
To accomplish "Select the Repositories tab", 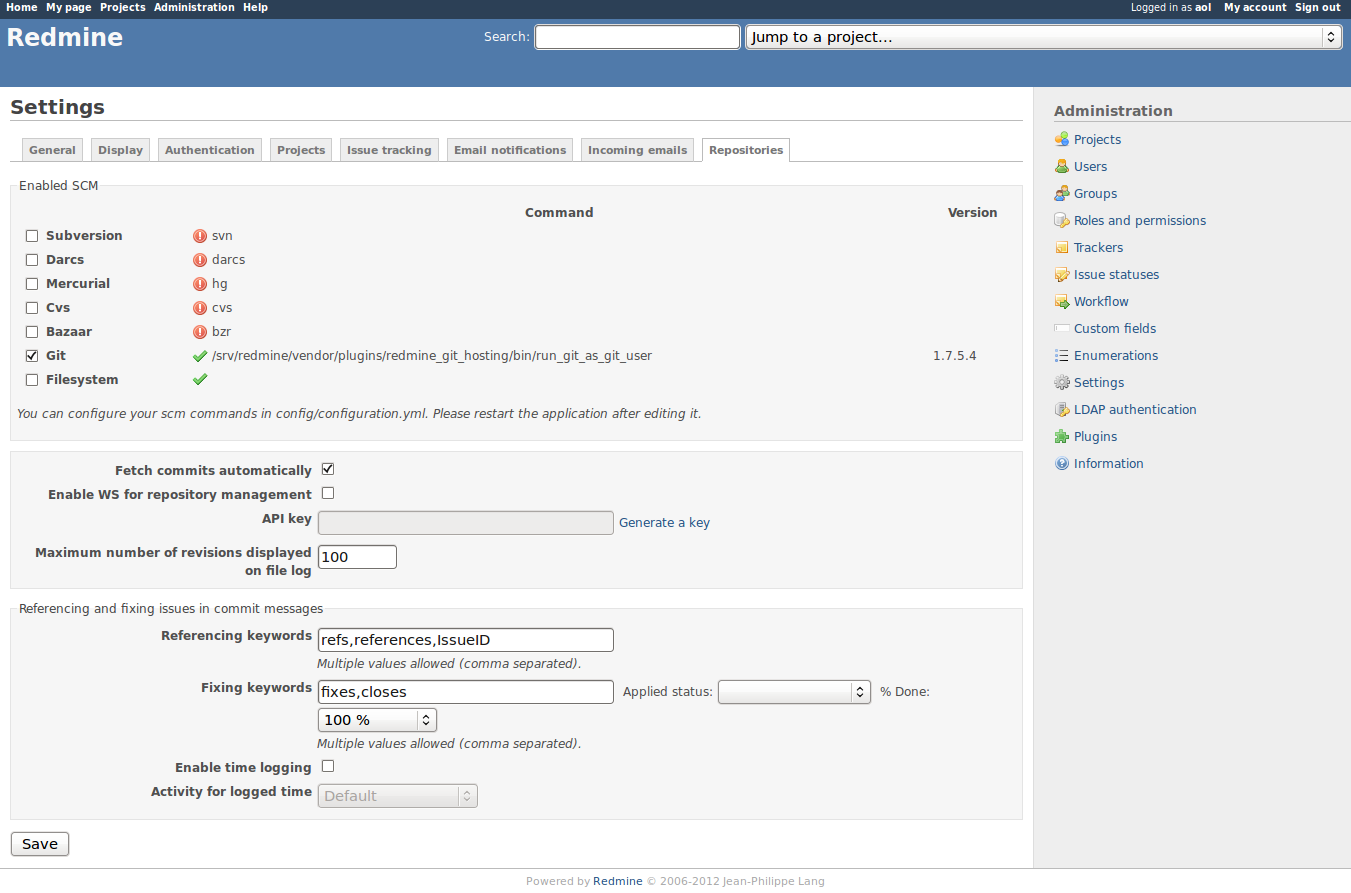I will click(x=746, y=150).
